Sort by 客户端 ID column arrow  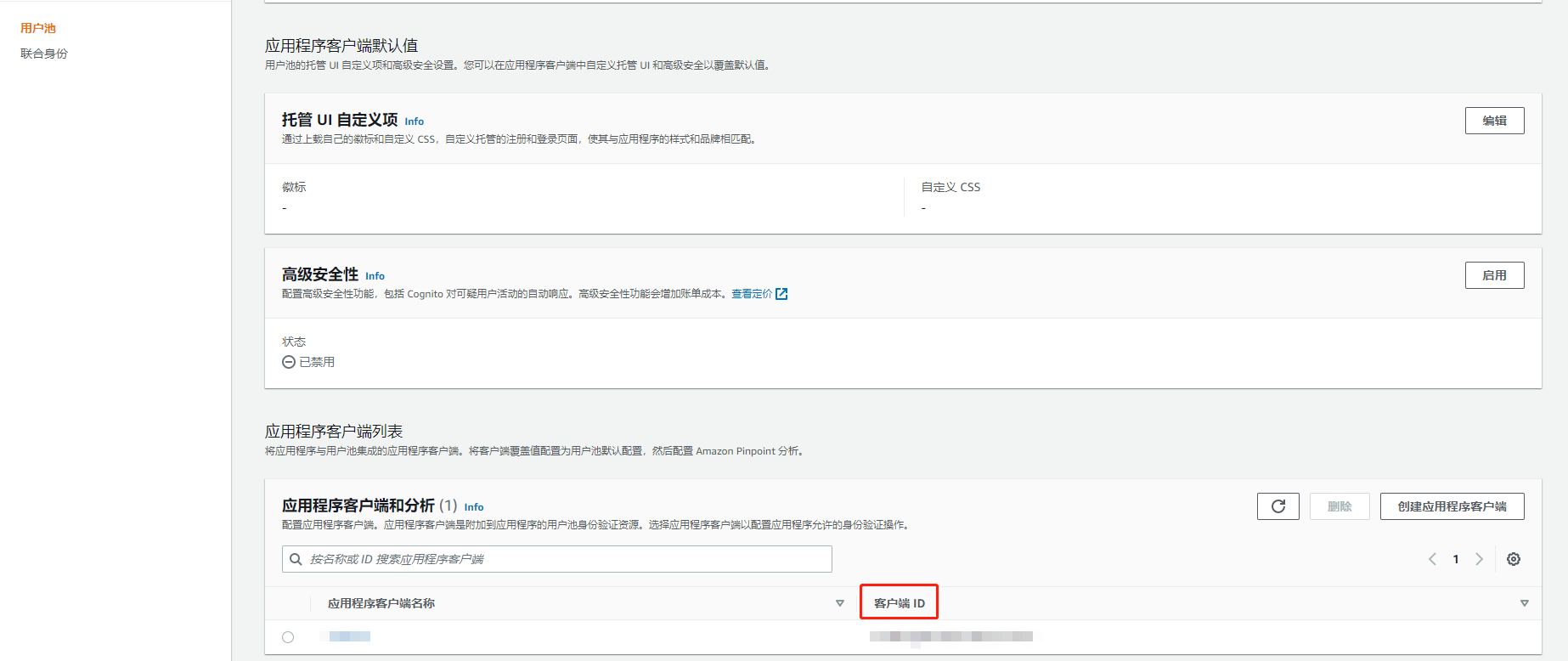(x=1524, y=603)
